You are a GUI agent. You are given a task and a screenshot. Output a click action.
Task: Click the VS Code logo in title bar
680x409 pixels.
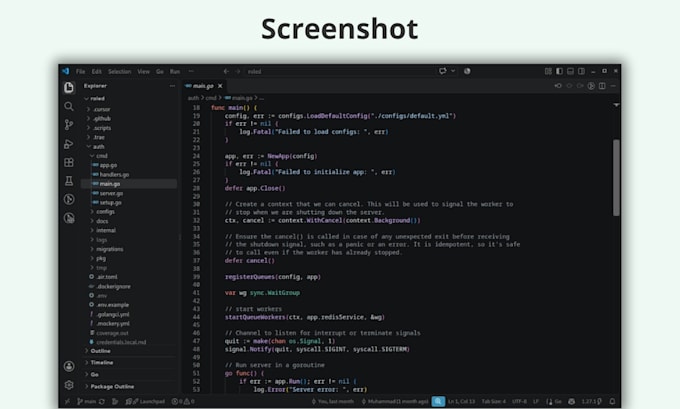coord(65,71)
